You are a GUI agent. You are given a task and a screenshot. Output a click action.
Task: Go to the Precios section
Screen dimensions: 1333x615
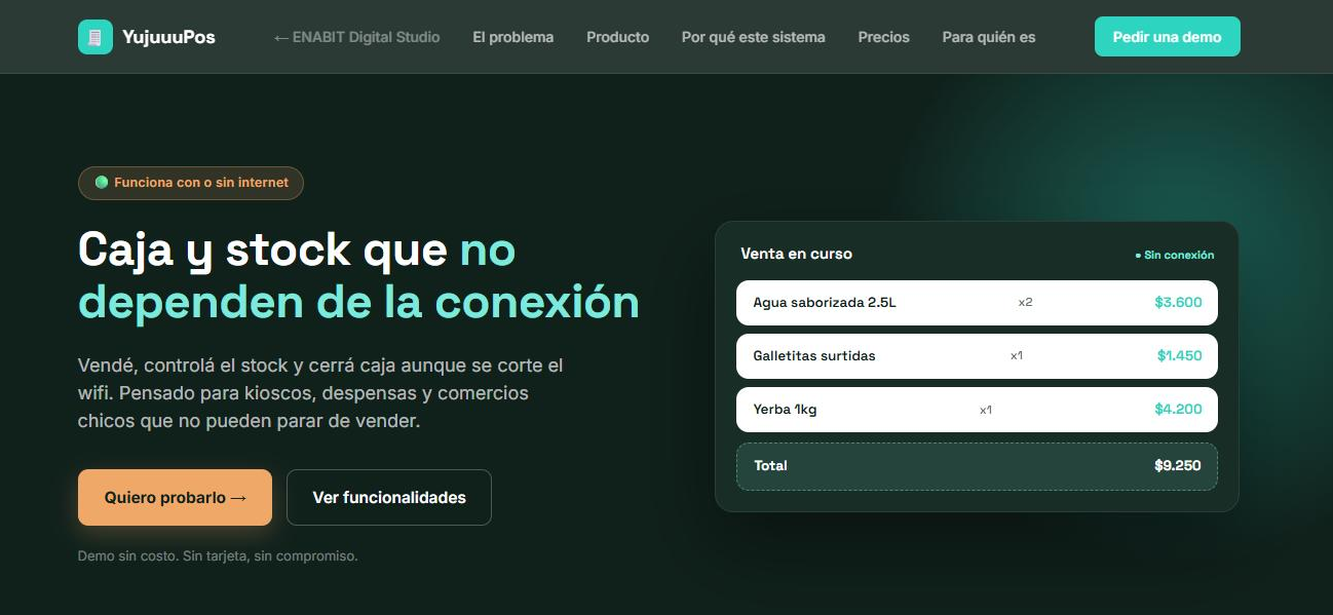coord(884,37)
